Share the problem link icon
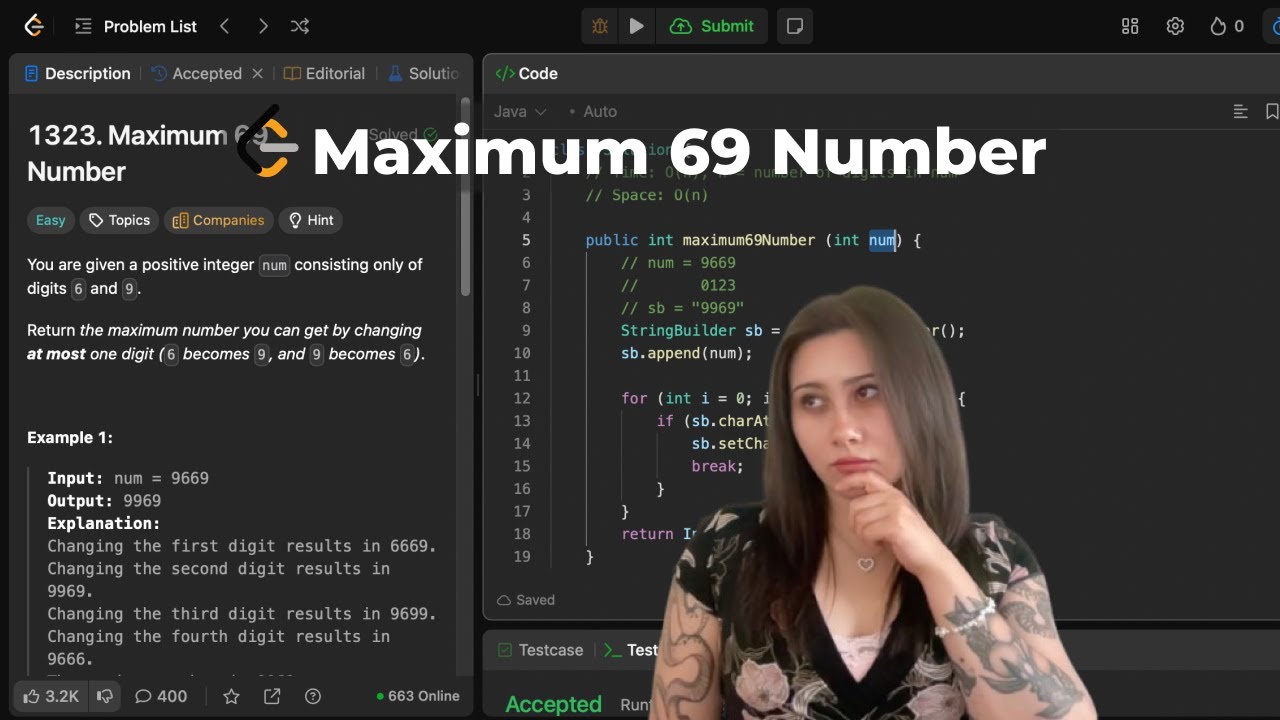Screen dimensions: 1280x720 click(x=272, y=696)
